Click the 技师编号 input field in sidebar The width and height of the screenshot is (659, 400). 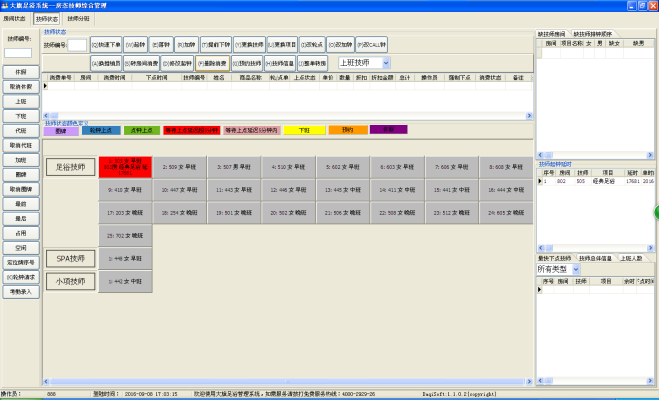(x=18, y=52)
